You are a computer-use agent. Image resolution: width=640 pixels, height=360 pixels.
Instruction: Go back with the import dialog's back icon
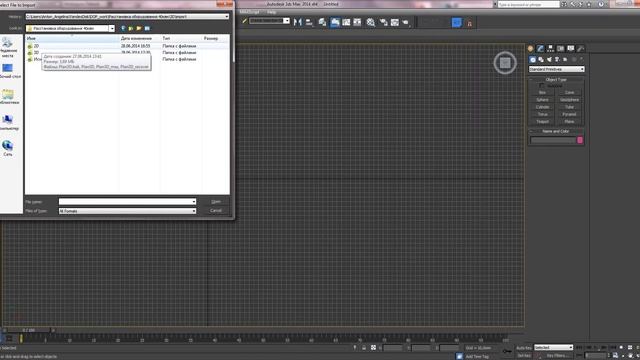coord(123,28)
